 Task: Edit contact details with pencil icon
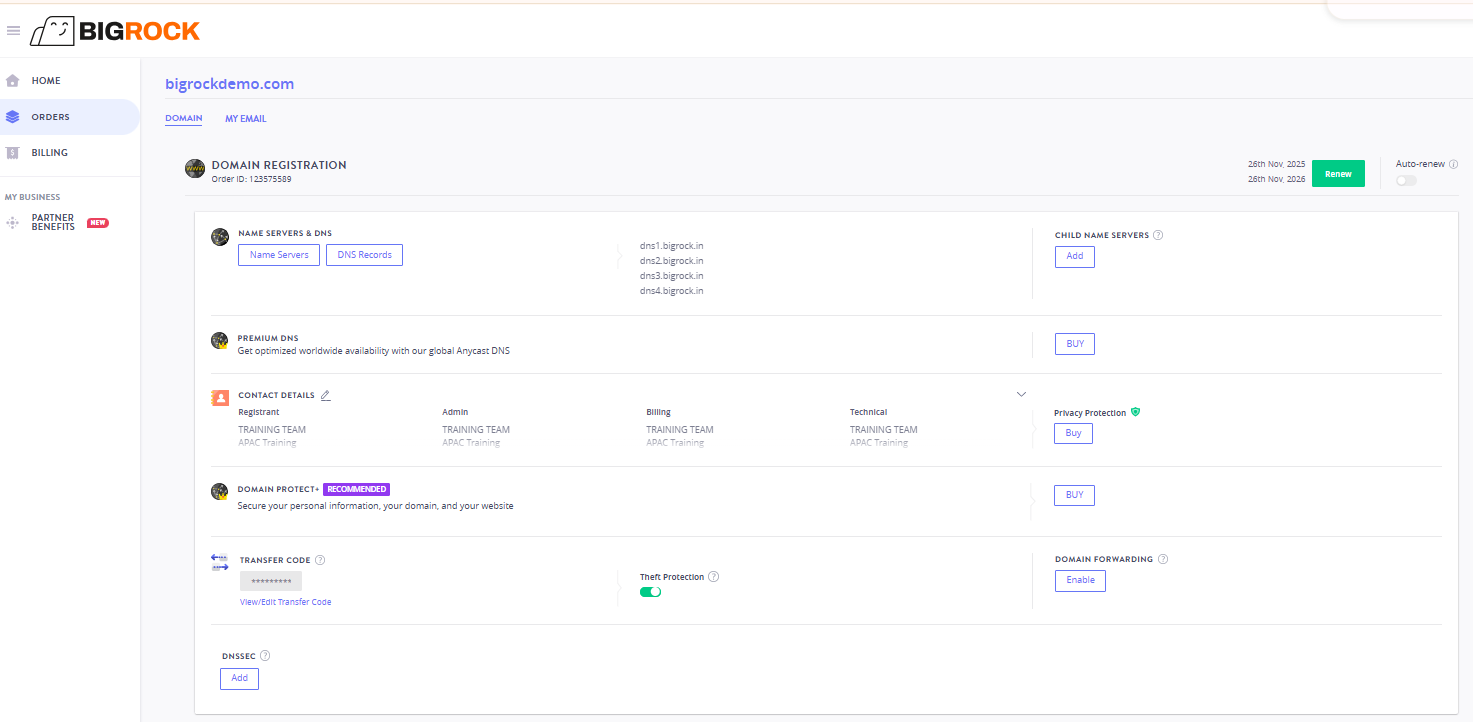click(325, 396)
